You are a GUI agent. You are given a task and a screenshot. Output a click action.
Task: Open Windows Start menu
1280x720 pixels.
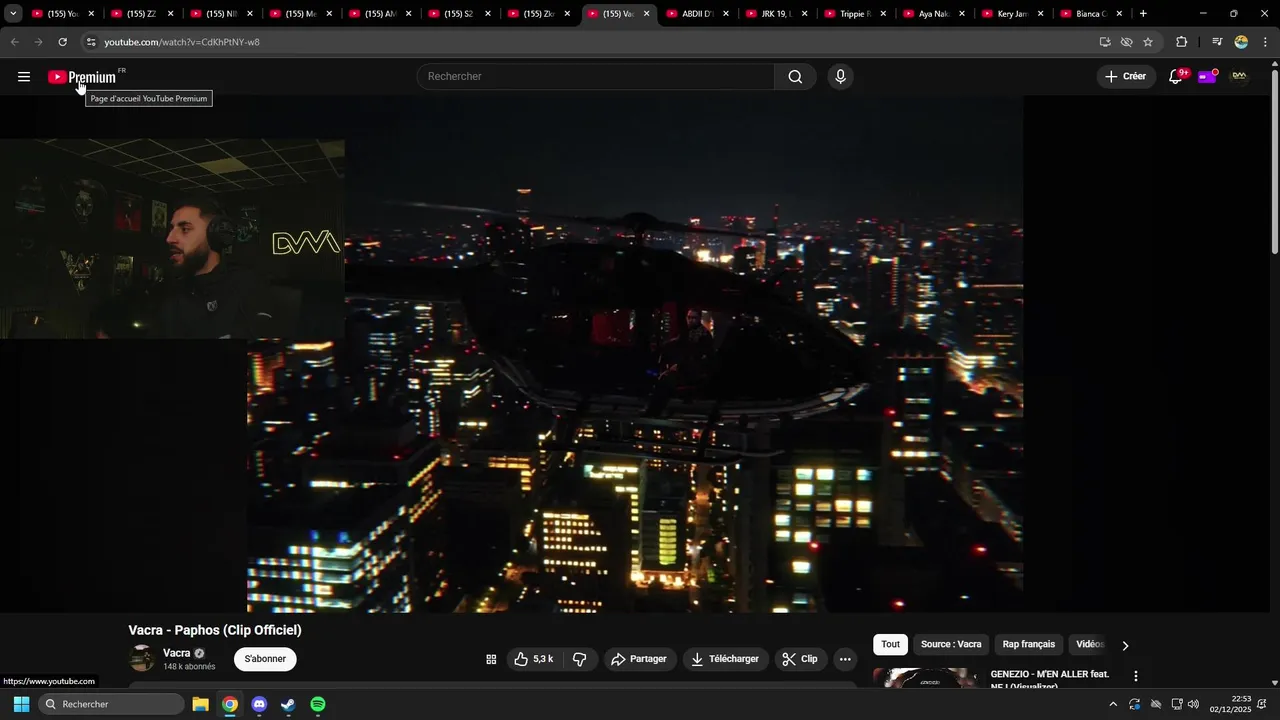click(x=21, y=704)
